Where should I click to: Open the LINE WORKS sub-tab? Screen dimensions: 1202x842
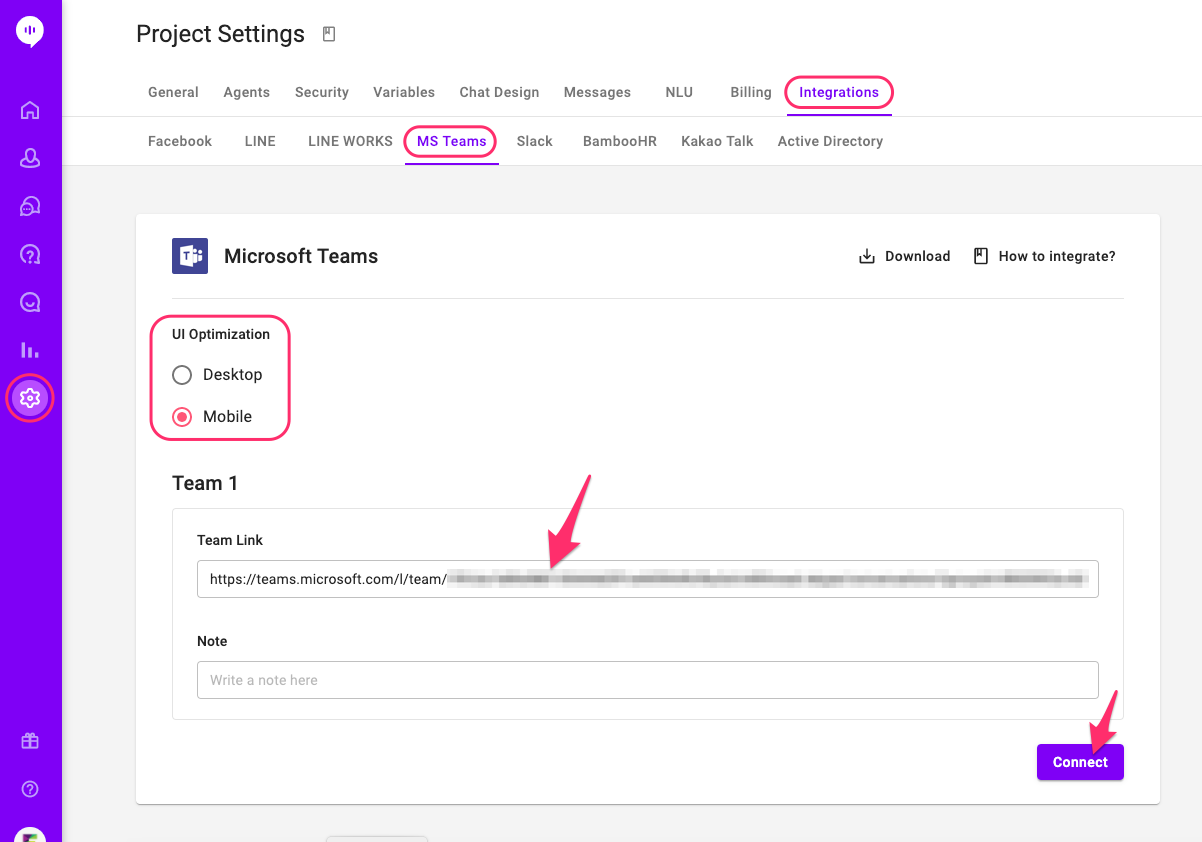click(x=350, y=141)
